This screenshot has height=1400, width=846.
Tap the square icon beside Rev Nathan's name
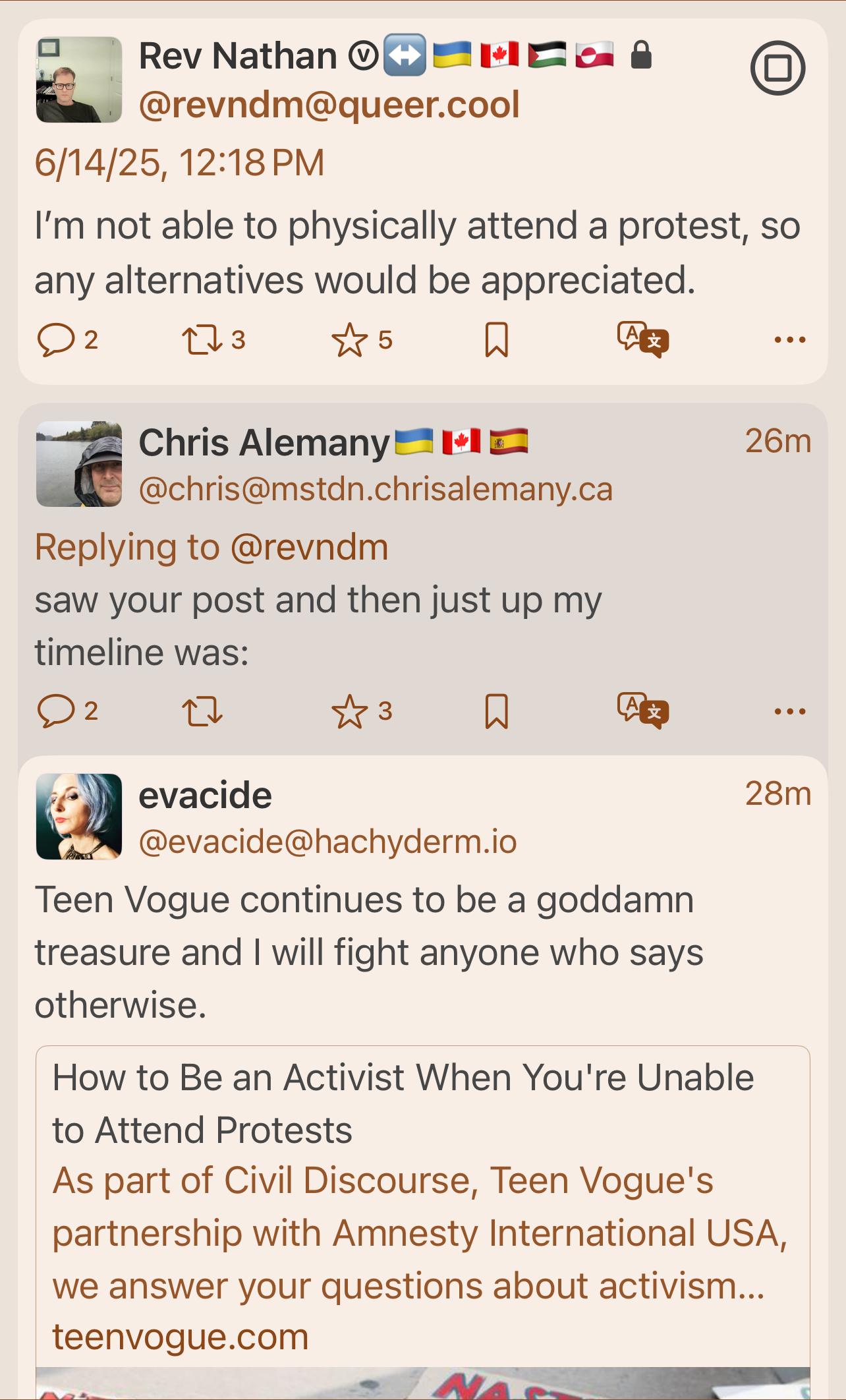(x=777, y=69)
